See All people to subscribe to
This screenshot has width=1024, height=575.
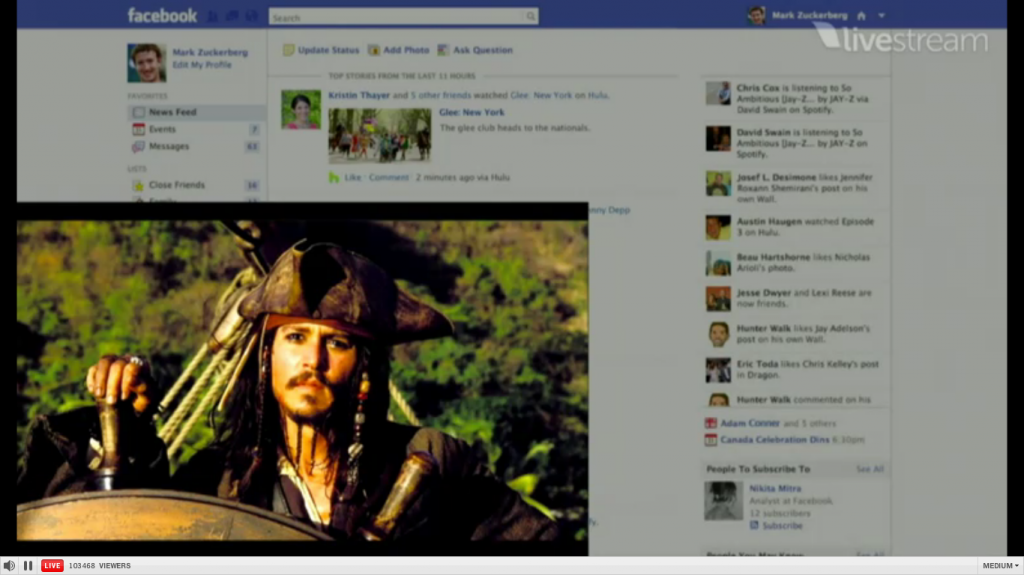pyautogui.click(x=870, y=469)
